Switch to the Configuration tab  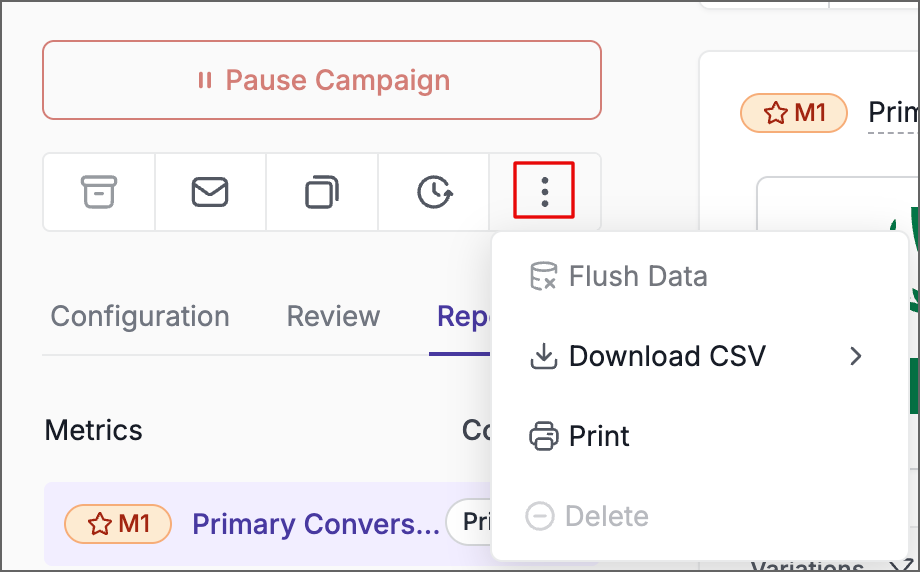(140, 317)
